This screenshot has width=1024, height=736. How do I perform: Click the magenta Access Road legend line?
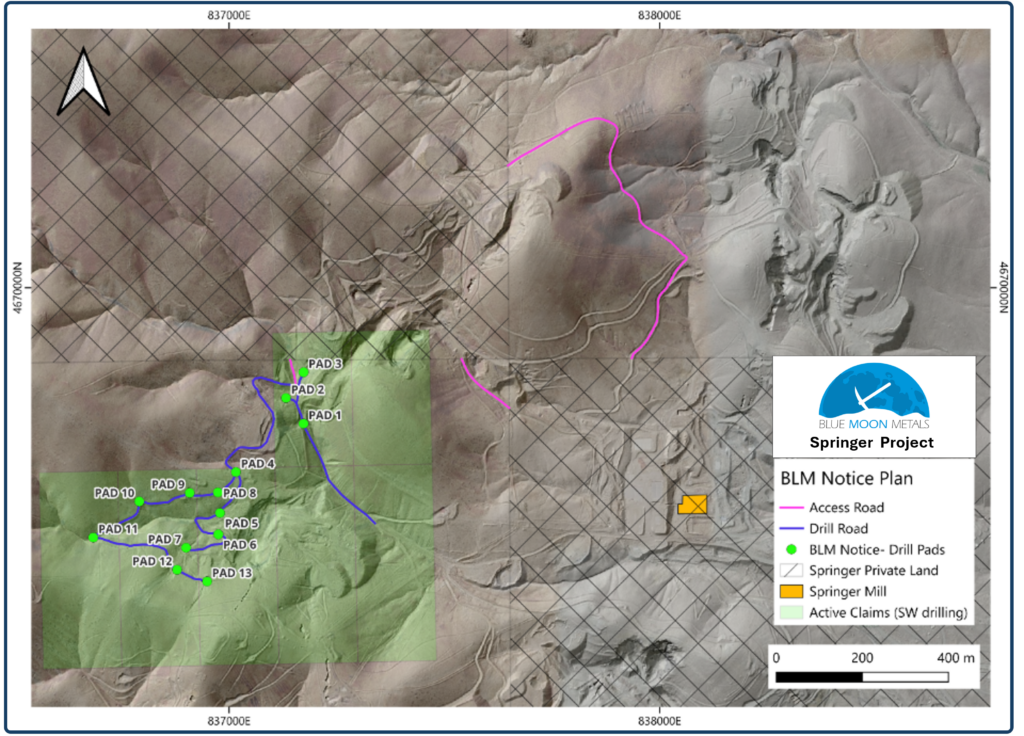pyautogui.click(x=791, y=507)
